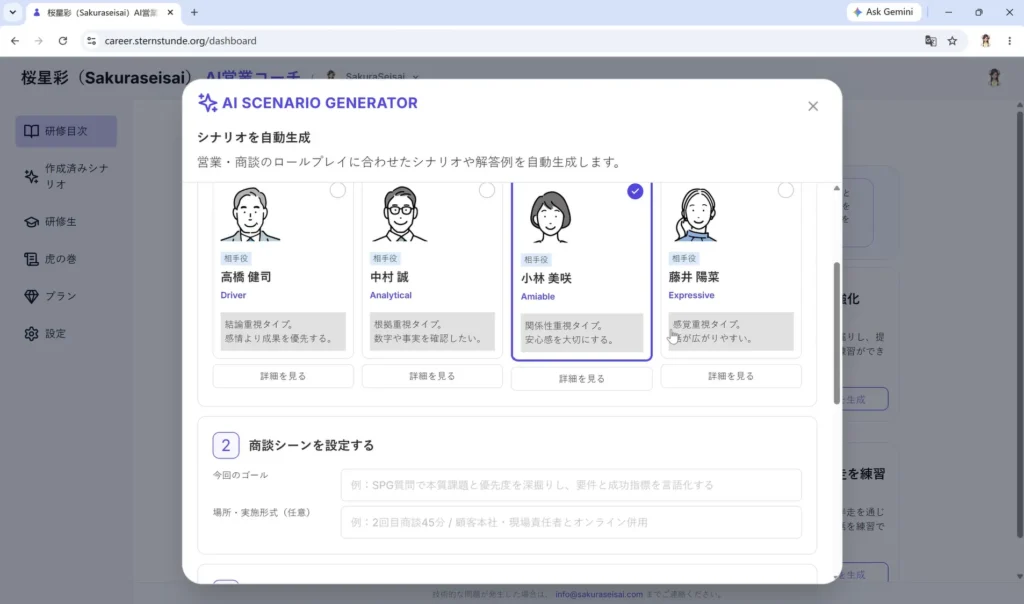Bookmark the page with the star icon
Viewport: 1024px width, 604px height.
pos(952,40)
